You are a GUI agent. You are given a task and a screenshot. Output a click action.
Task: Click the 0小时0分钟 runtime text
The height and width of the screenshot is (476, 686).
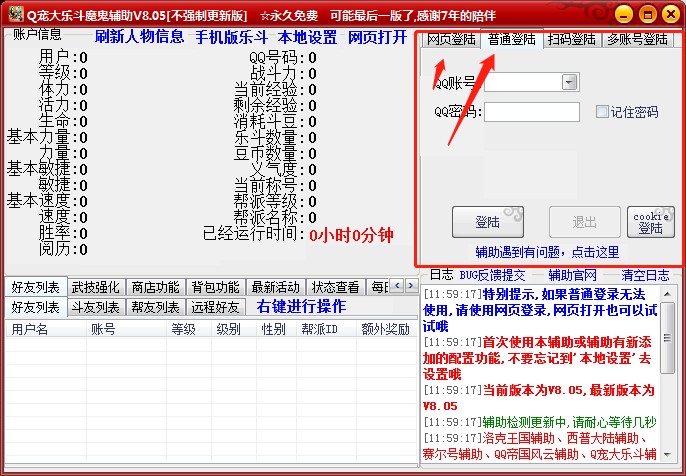pyautogui.click(x=351, y=235)
